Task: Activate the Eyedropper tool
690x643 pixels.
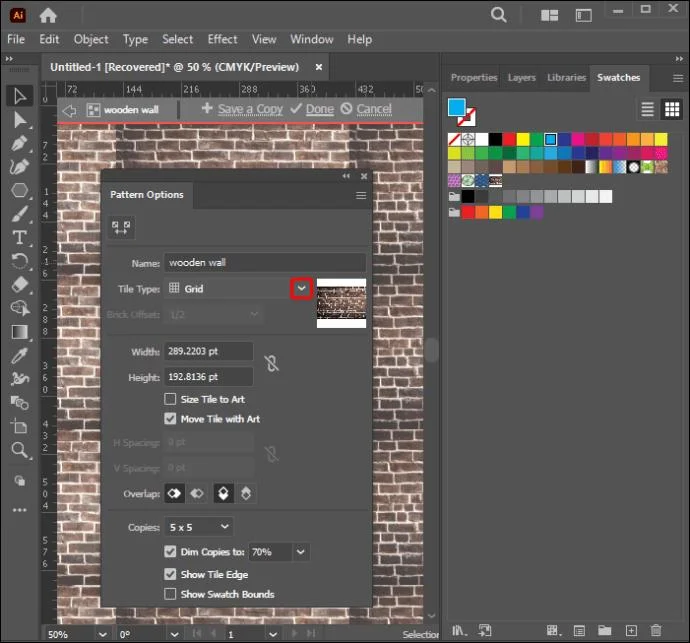Action: pos(19,355)
